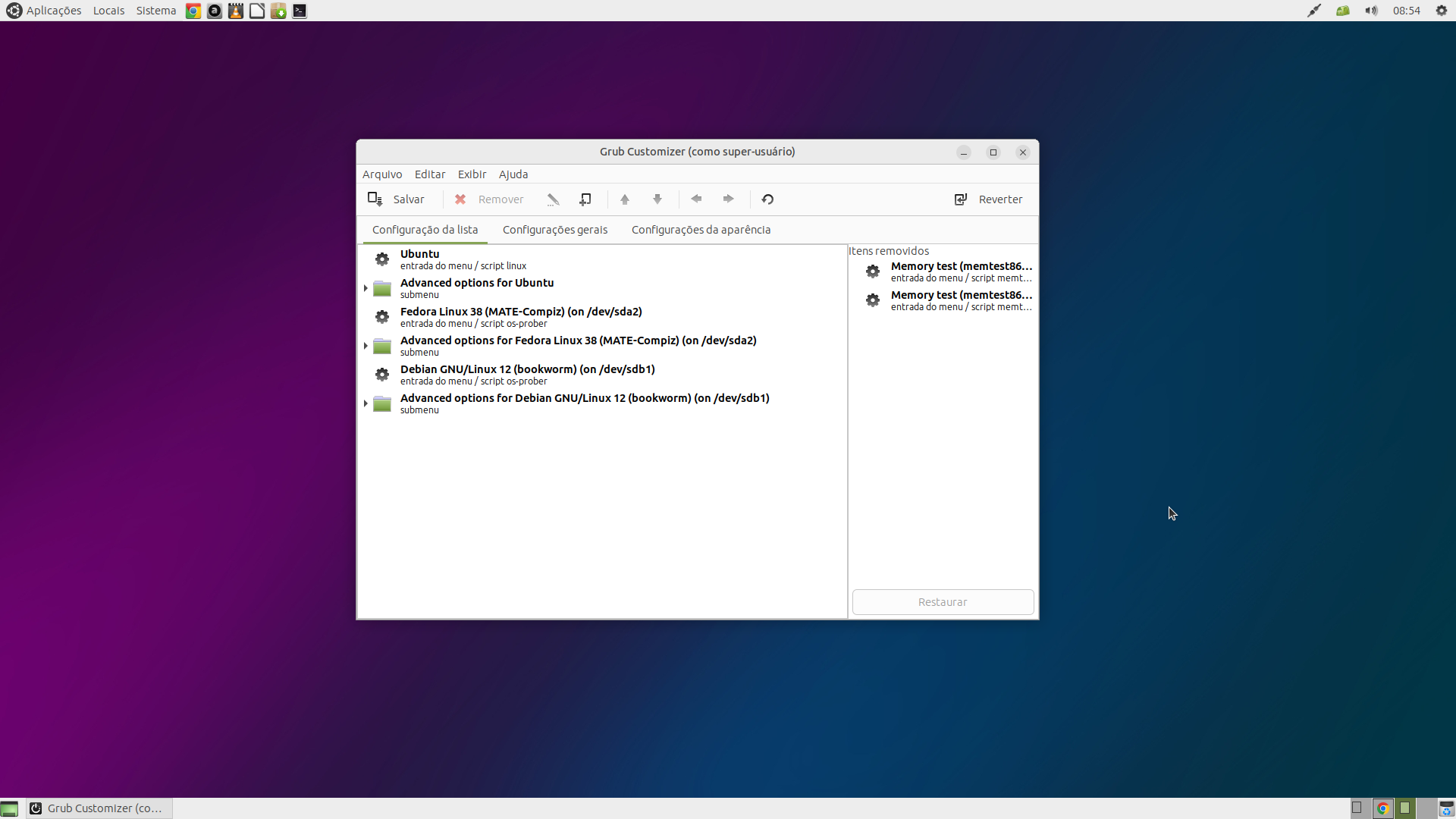Click the session settings gear in top panel
This screenshot has width=1456, height=819.
pos(1442,11)
